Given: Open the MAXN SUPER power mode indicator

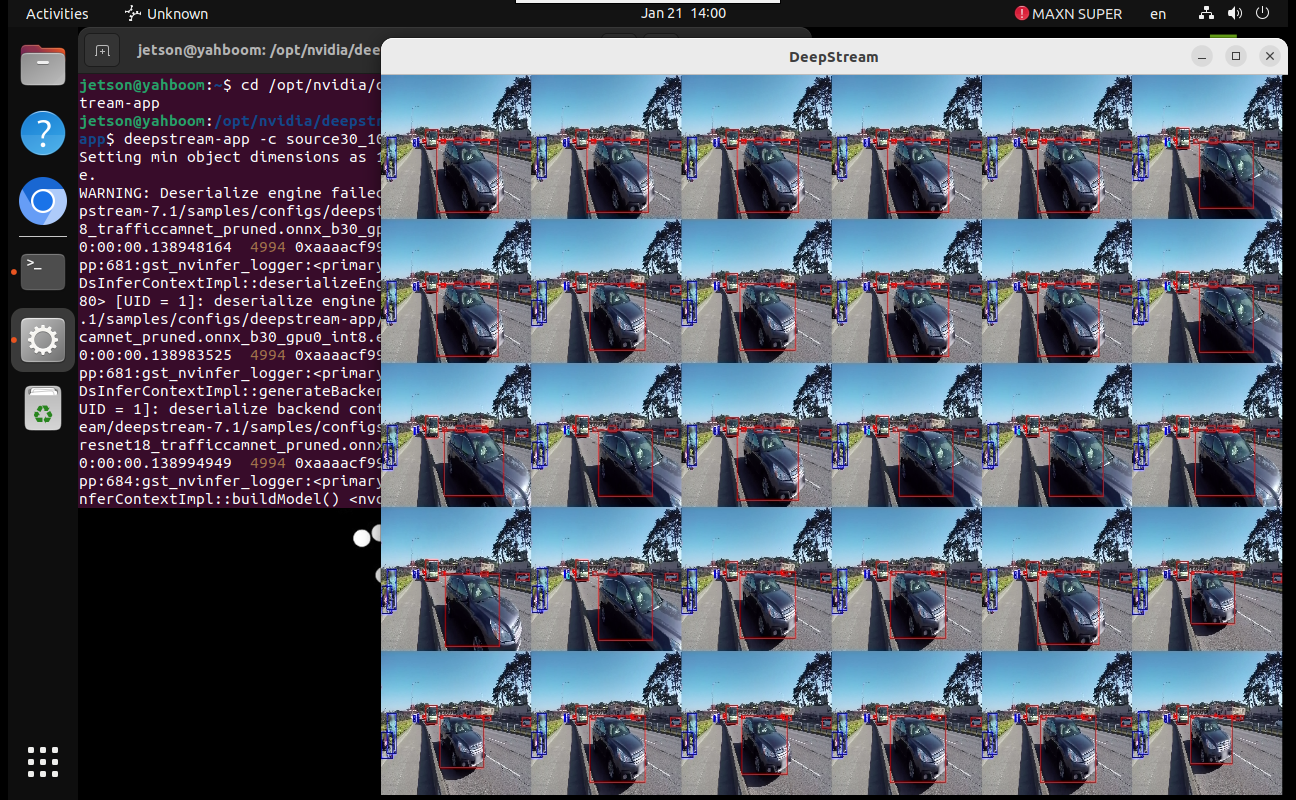Looking at the screenshot, I should [x=1068, y=14].
